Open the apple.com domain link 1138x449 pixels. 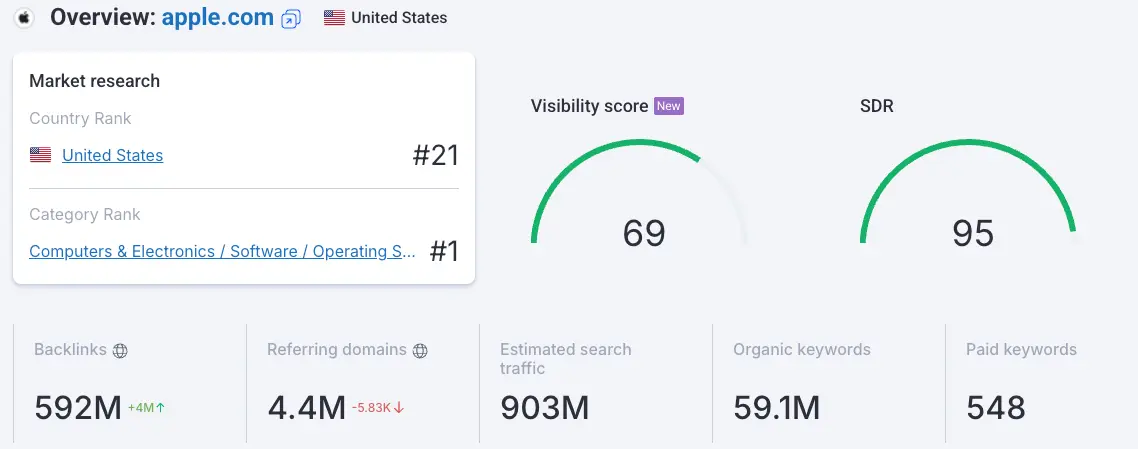(218, 17)
